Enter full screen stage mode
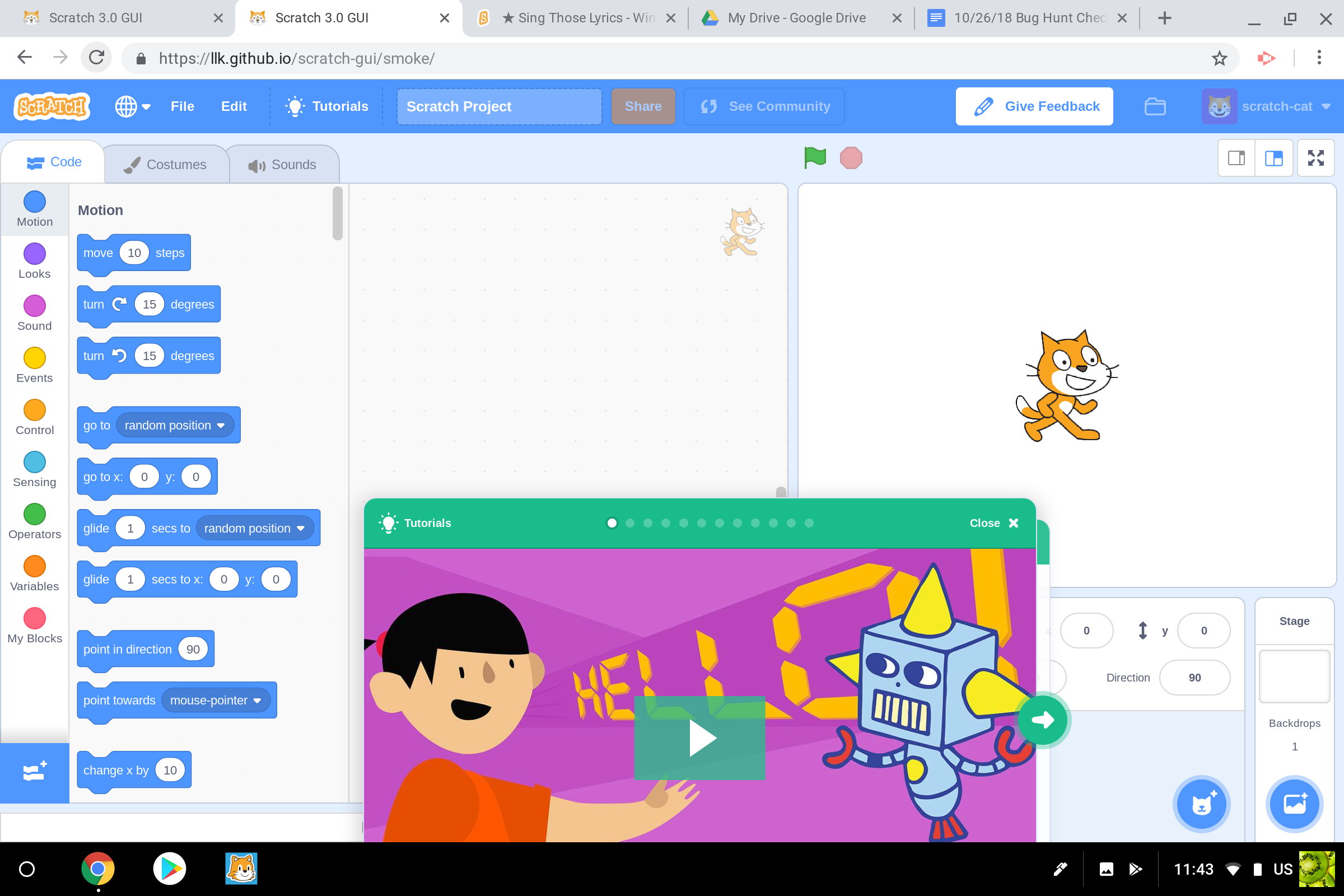The height and width of the screenshot is (896, 1344). click(x=1315, y=158)
